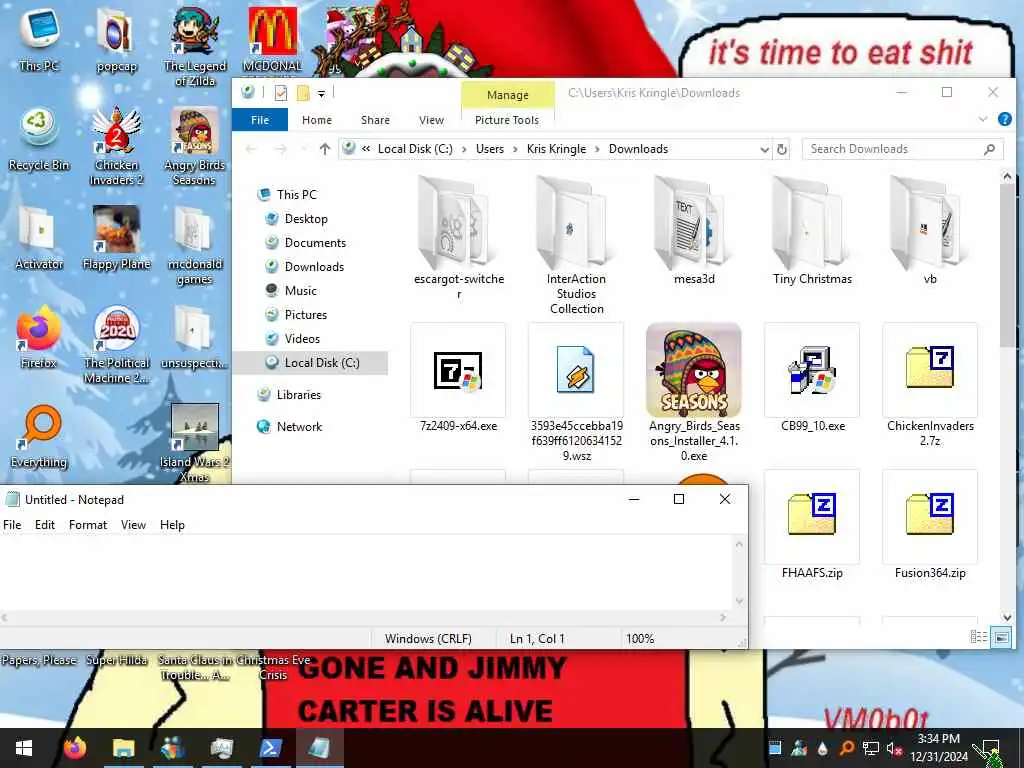Select Music in the navigation pane
Image resolution: width=1024 pixels, height=768 pixels.
pos(300,291)
